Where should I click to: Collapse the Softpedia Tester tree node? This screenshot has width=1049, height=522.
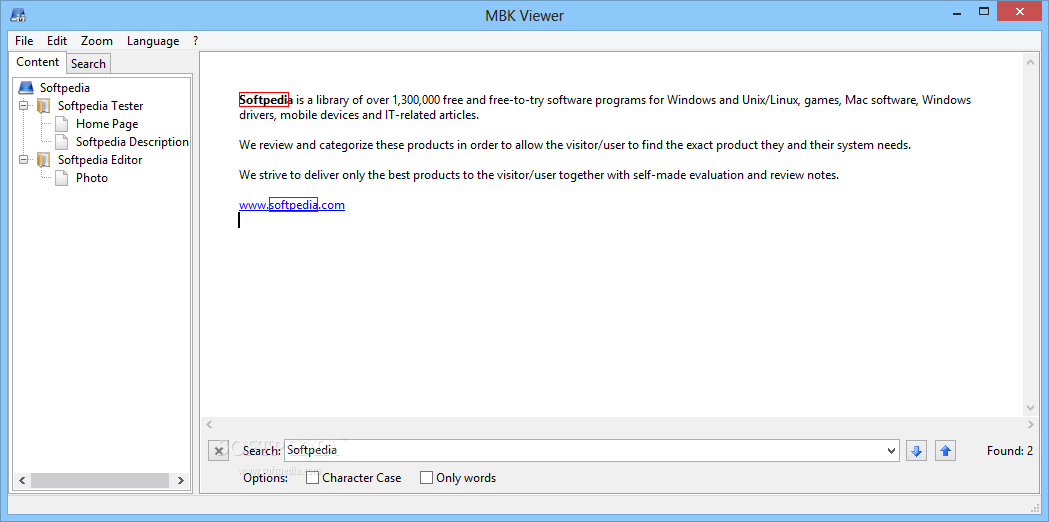[24, 106]
